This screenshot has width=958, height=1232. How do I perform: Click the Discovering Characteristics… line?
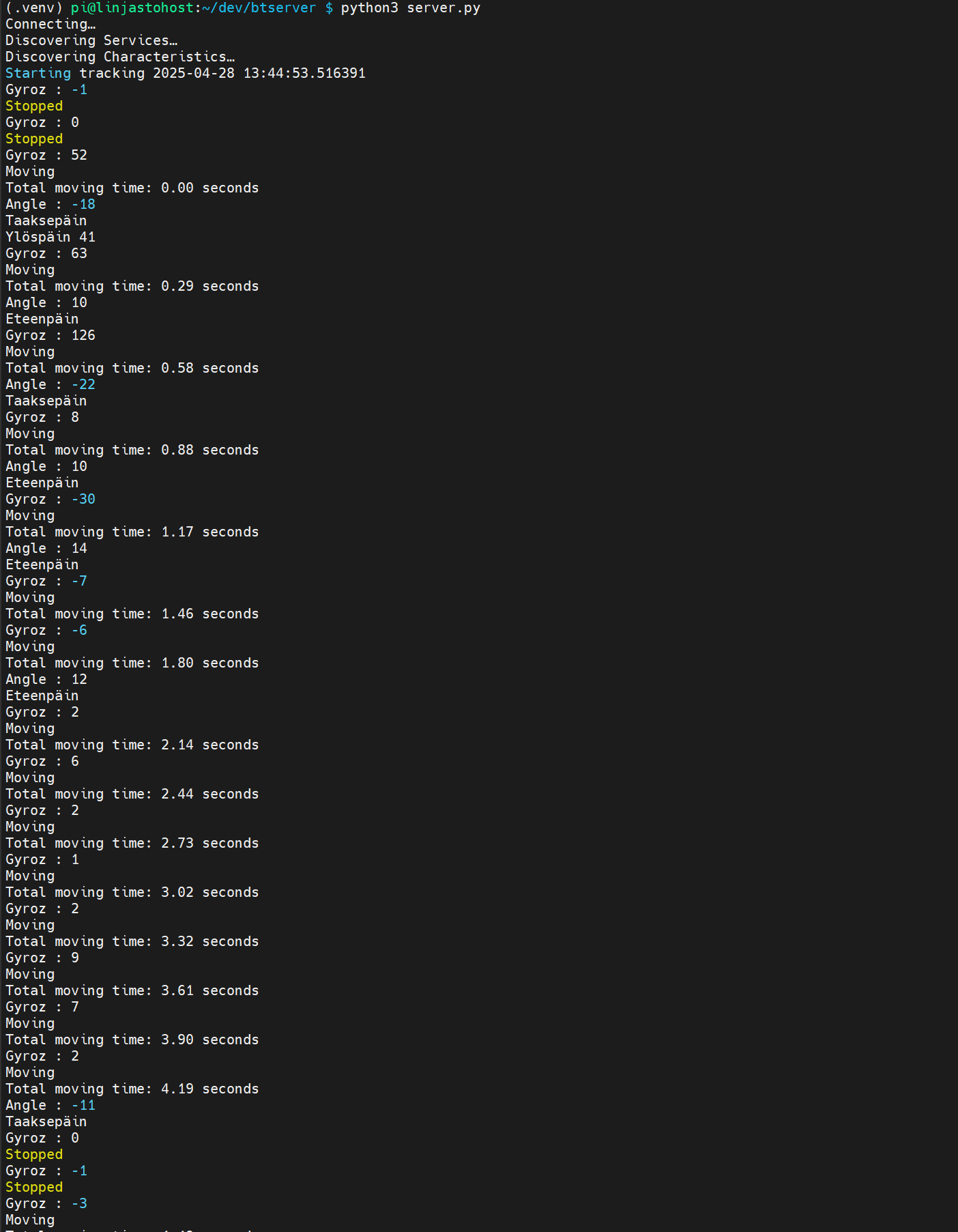[x=120, y=57]
